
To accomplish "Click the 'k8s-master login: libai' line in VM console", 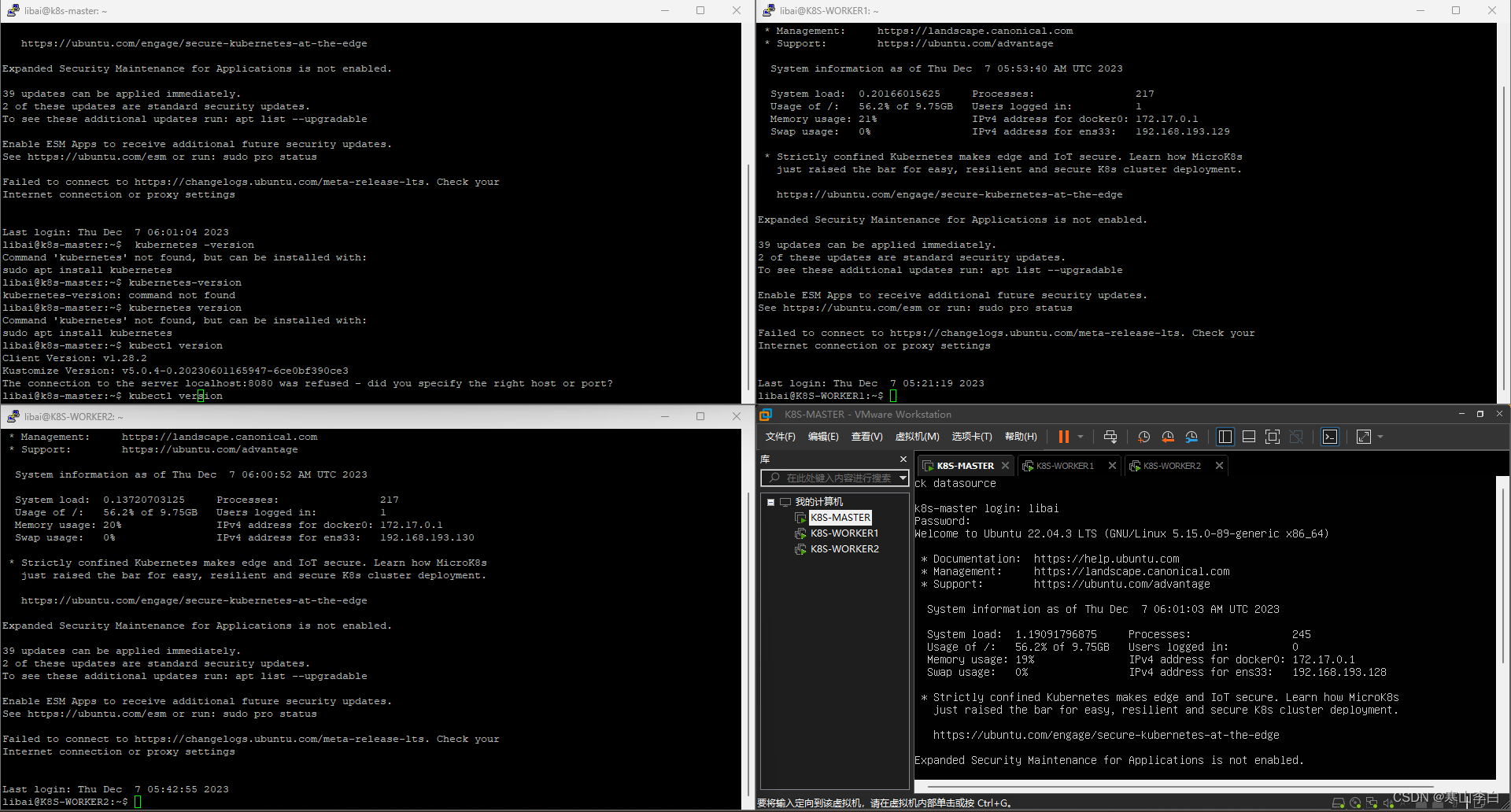I will point(987,508).
